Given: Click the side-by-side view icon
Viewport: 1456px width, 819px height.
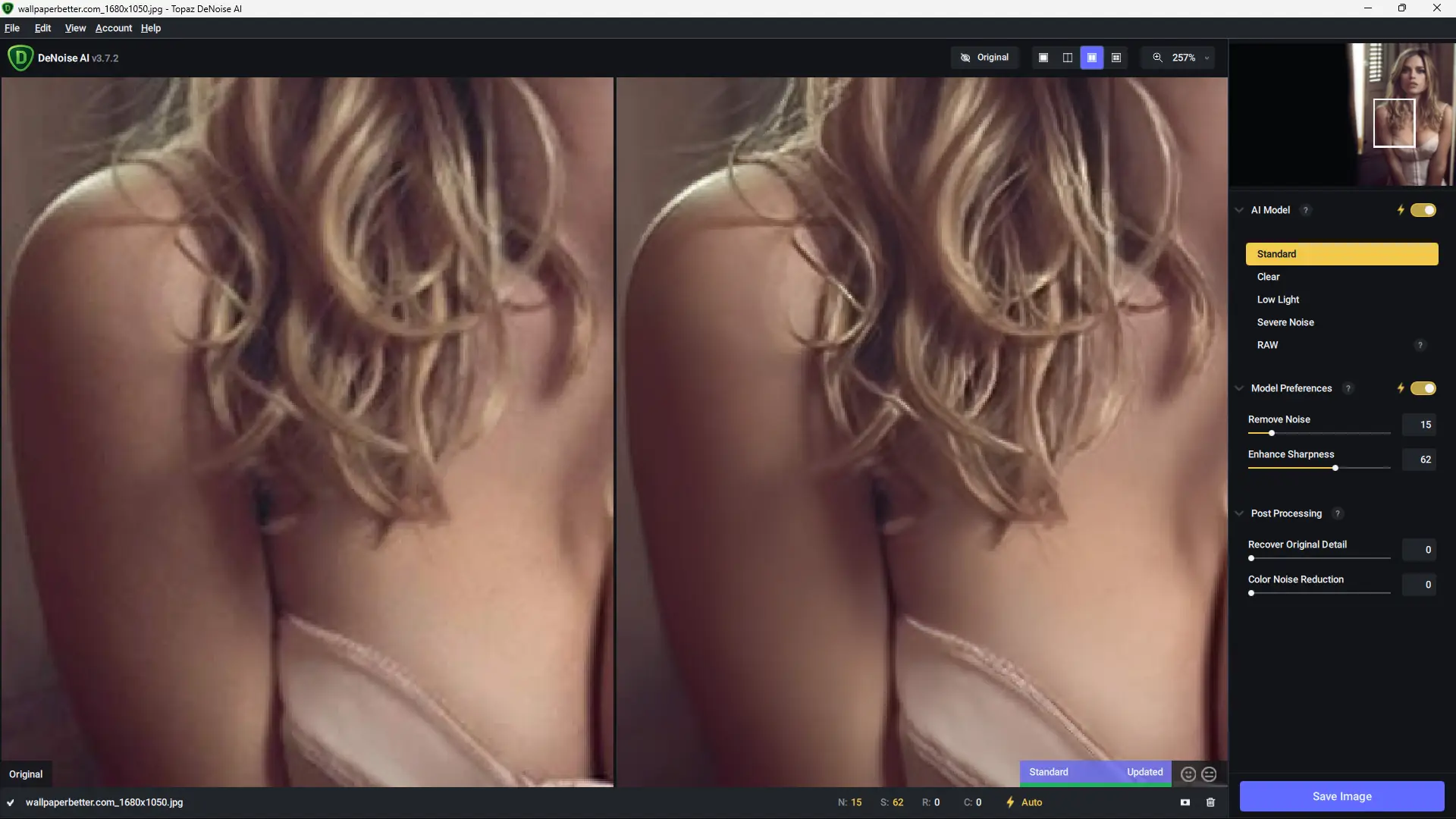Looking at the screenshot, I should coord(1092,58).
